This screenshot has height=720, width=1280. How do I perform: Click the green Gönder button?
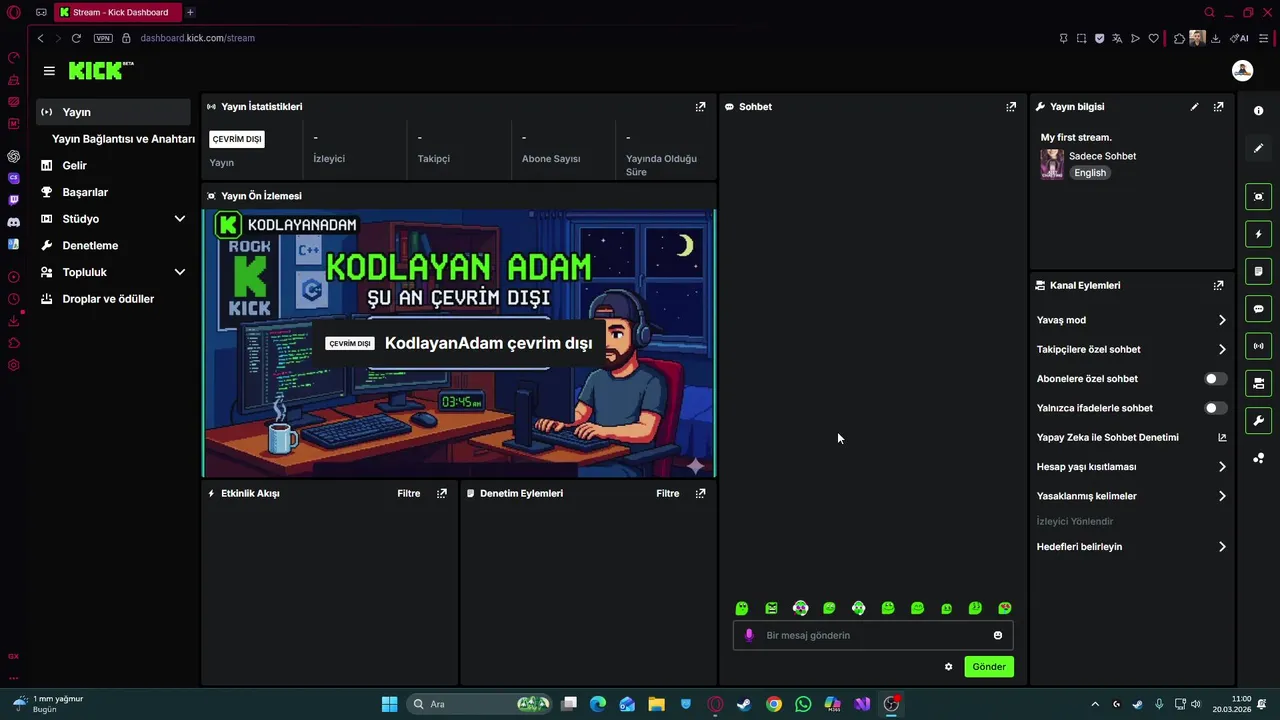pyautogui.click(x=989, y=667)
